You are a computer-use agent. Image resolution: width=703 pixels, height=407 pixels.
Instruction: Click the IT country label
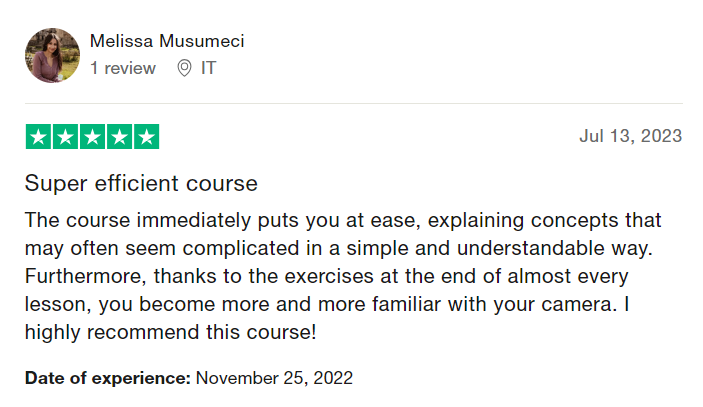pos(208,68)
